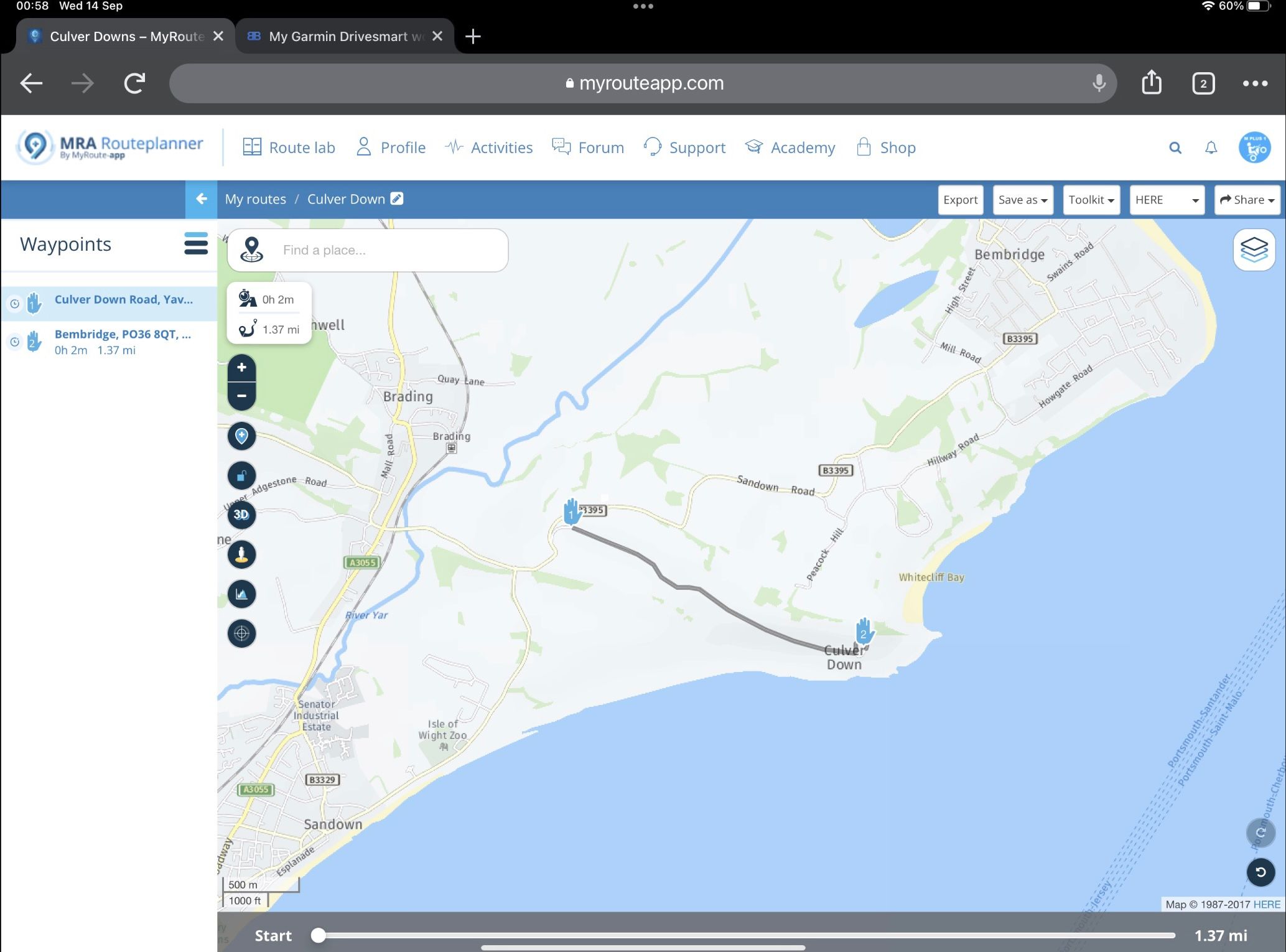Click clock icon beside waypoint 2
Image resolution: width=1286 pixels, height=952 pixels.
tap(14, 342)
